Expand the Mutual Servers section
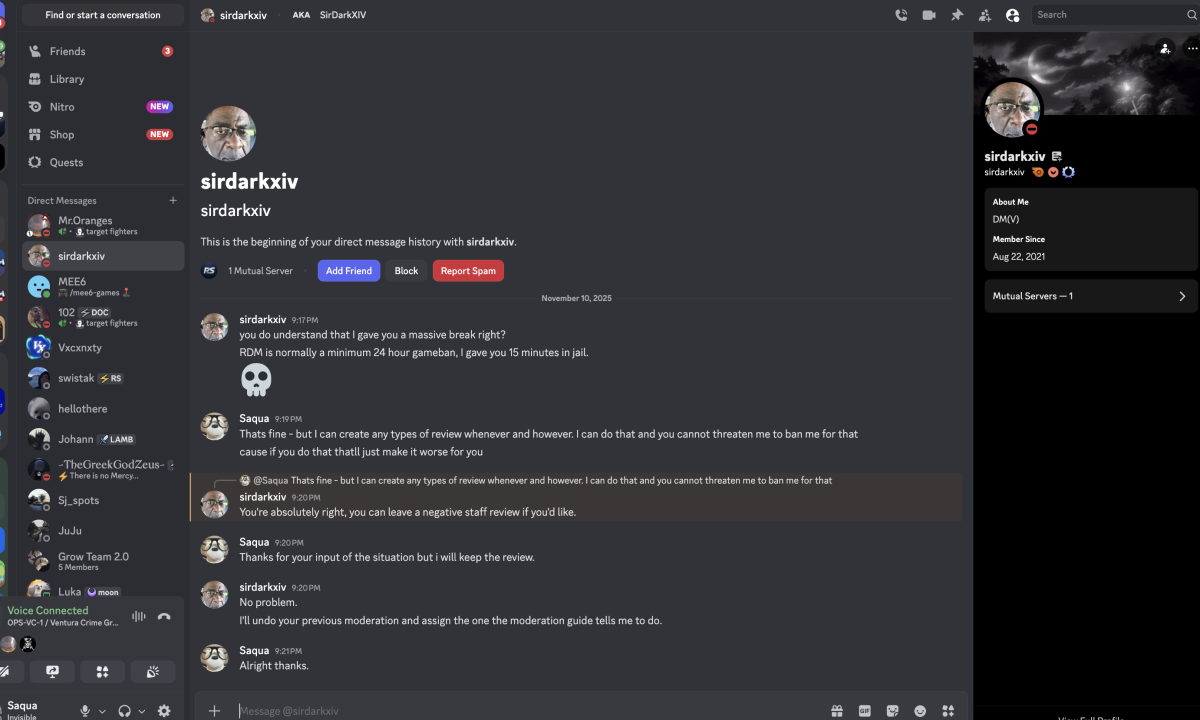Screen dimensions: 1200x720 click(x=1091, y=296)
